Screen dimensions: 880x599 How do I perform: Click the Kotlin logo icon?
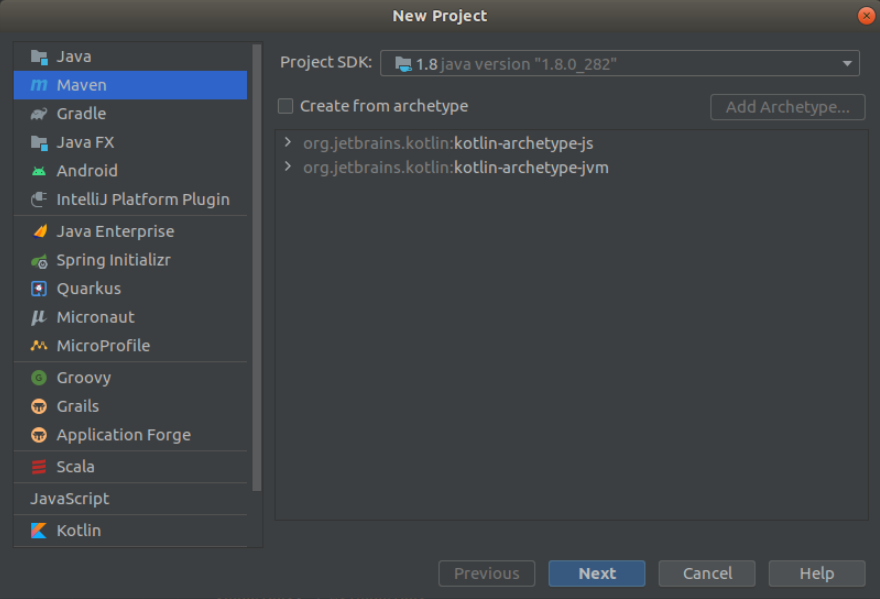(x=39, y=531)
